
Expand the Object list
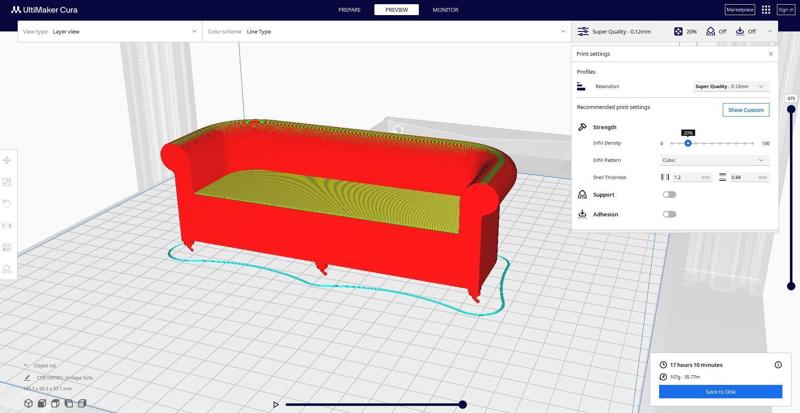(x=40, y=366)
